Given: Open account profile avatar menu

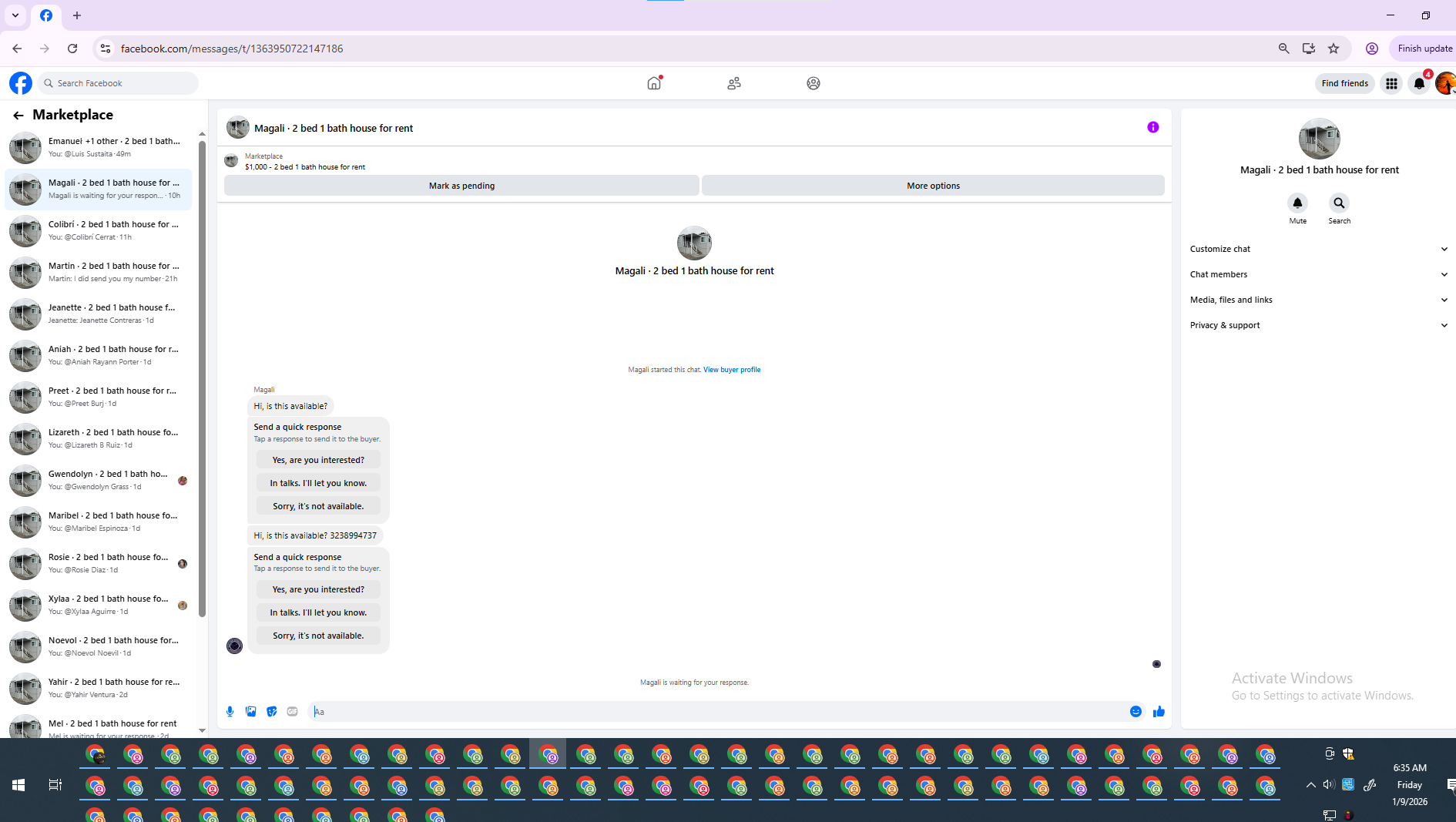Looking at the screenshot, I should click(x=1445, y=83).
